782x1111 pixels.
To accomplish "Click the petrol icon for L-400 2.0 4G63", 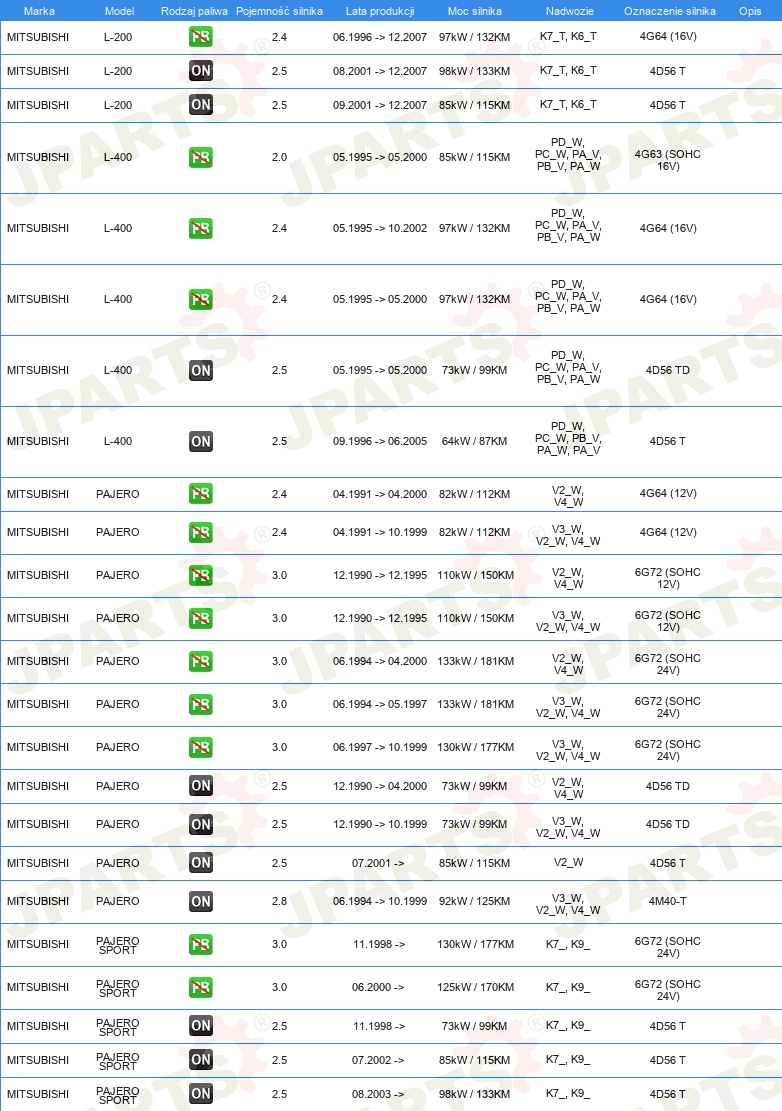I will click(x=200, y=157).
